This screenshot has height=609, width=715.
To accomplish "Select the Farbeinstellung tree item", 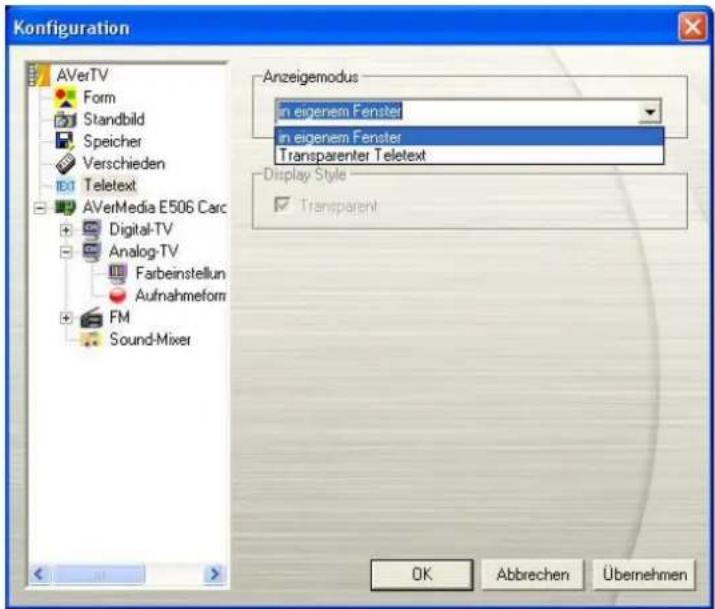I will [x=181, y=274].
